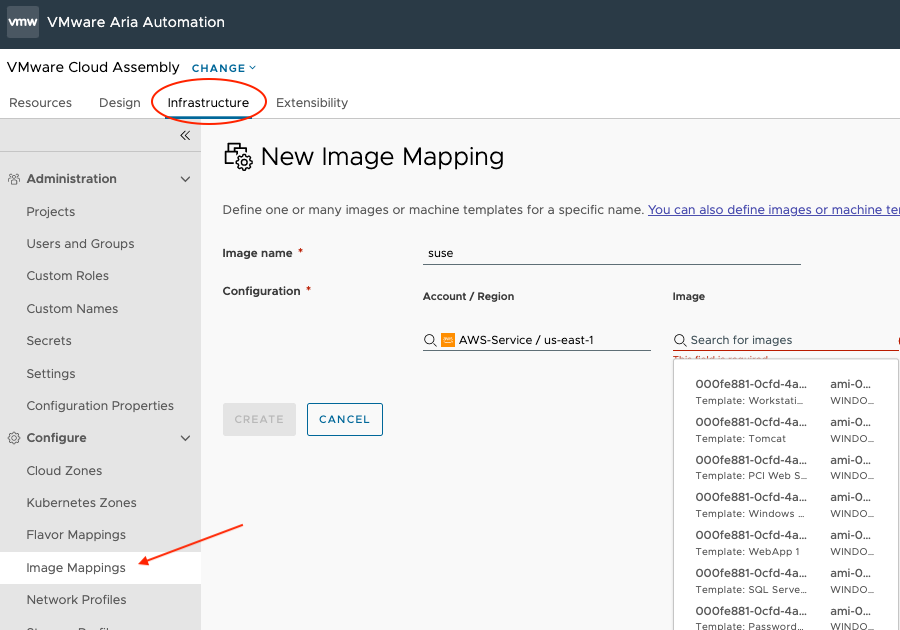Switch to the Infrastructure tab
Image resolution: width=900 pixels, height=630 pixels.
coord(208,103)
